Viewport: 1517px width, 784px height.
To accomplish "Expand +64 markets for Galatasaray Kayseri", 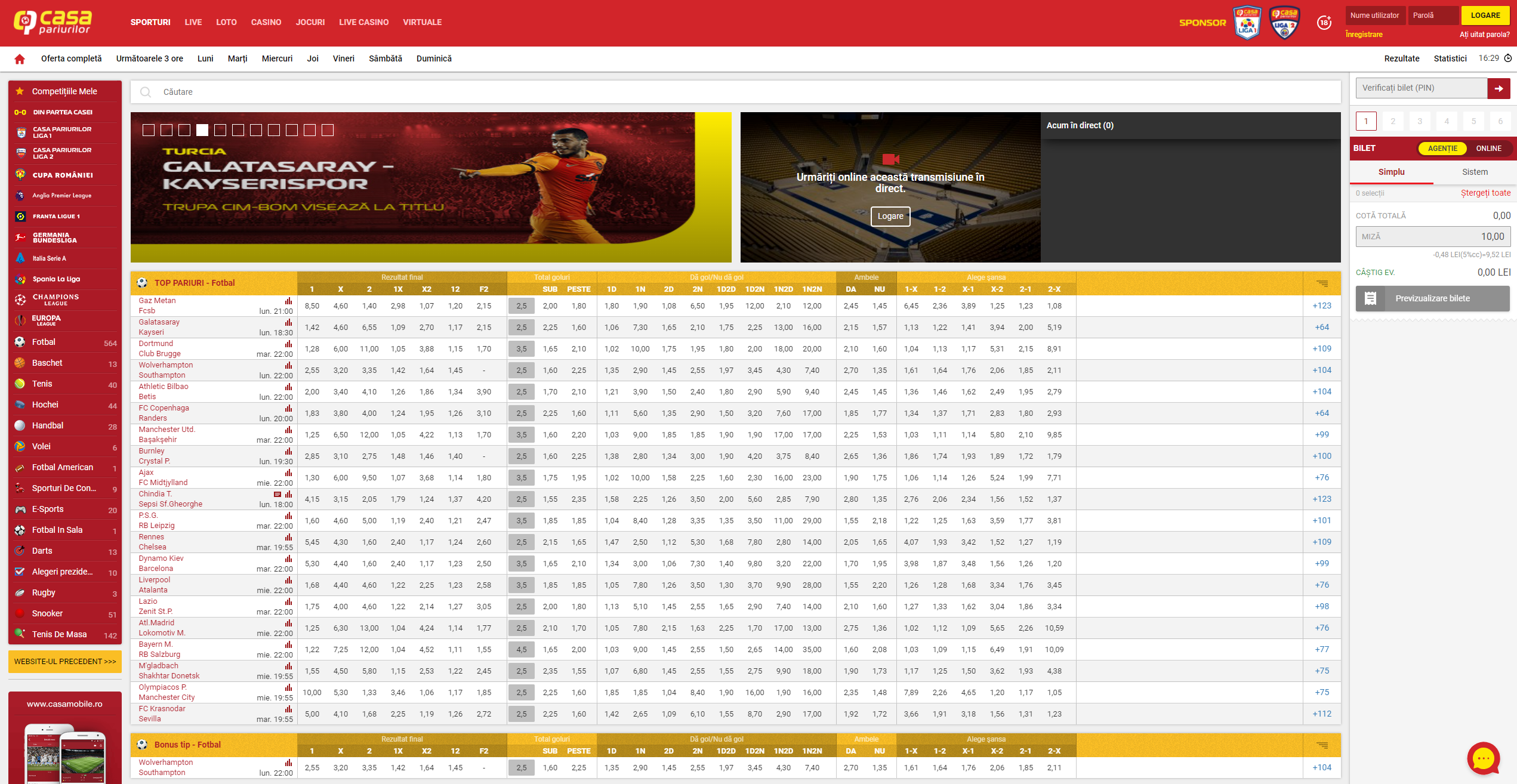I will click(x=1321, y=327).
